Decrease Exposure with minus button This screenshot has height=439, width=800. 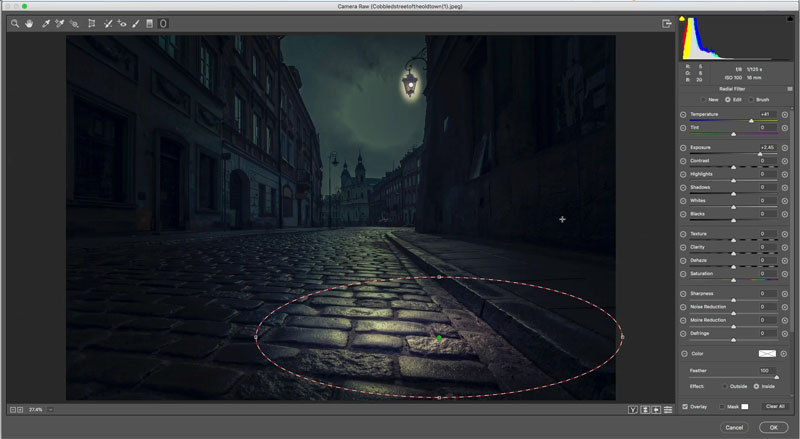[683, 148]
